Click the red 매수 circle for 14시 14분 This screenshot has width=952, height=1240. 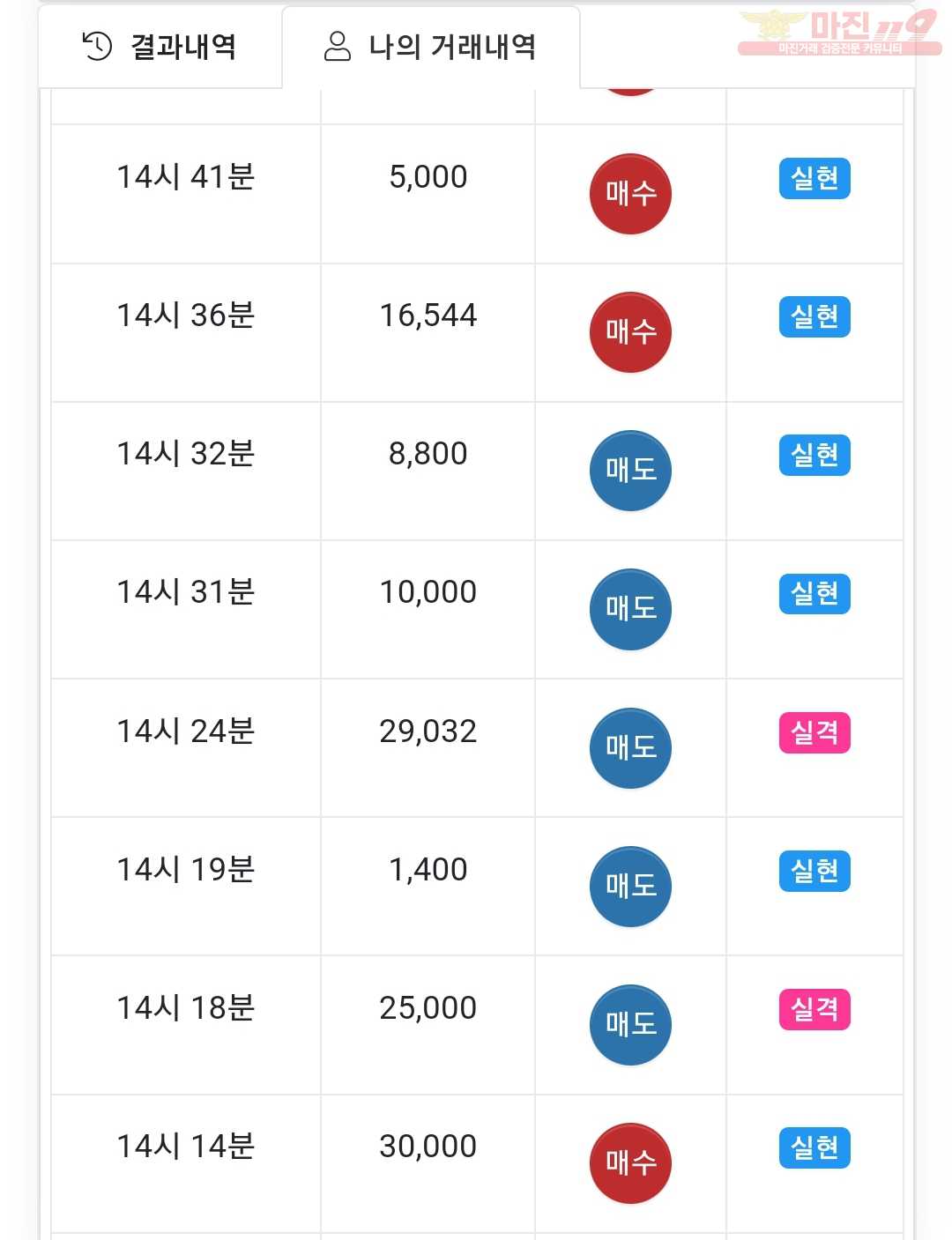tap(630, 1163)
